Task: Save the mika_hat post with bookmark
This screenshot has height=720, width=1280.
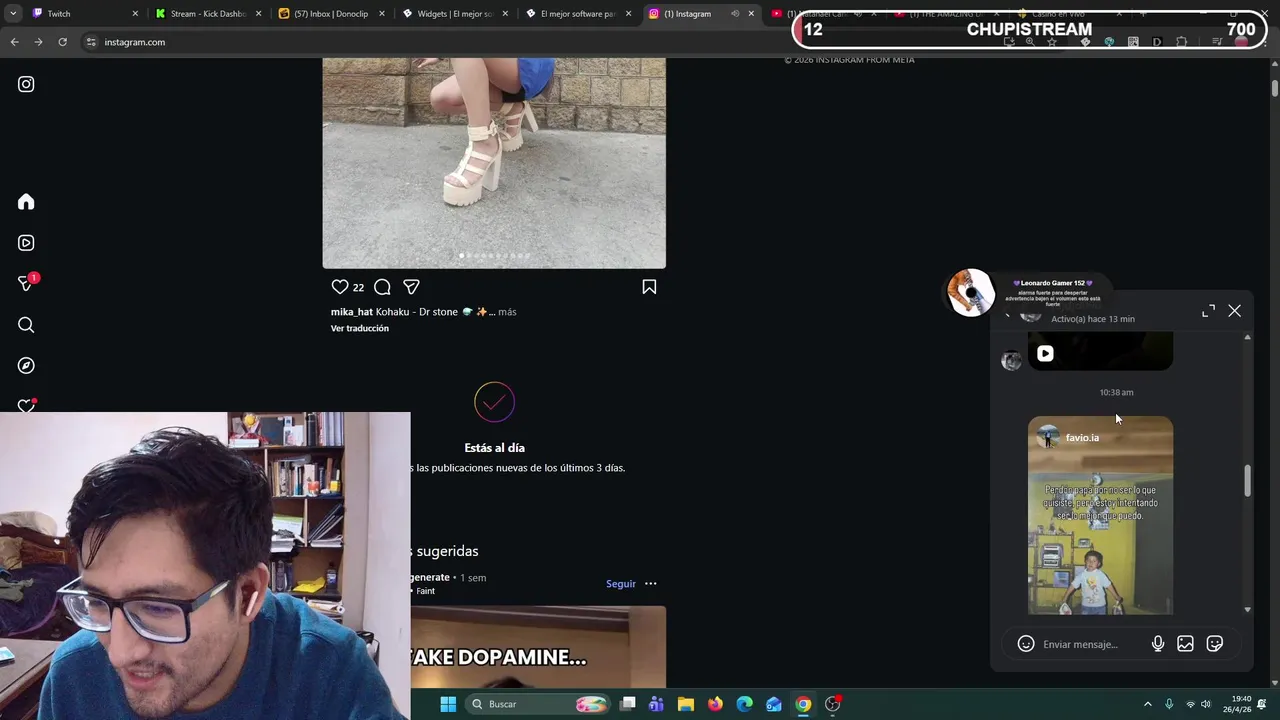Action: [649, 287]
